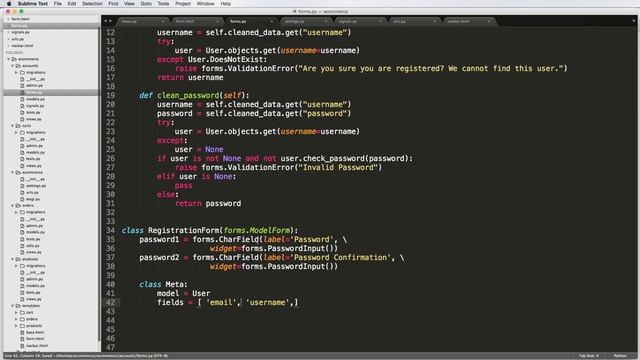Close navbar.html in the open files list
The width and height of the screenshot is (640, 360).
pos(8,46)
